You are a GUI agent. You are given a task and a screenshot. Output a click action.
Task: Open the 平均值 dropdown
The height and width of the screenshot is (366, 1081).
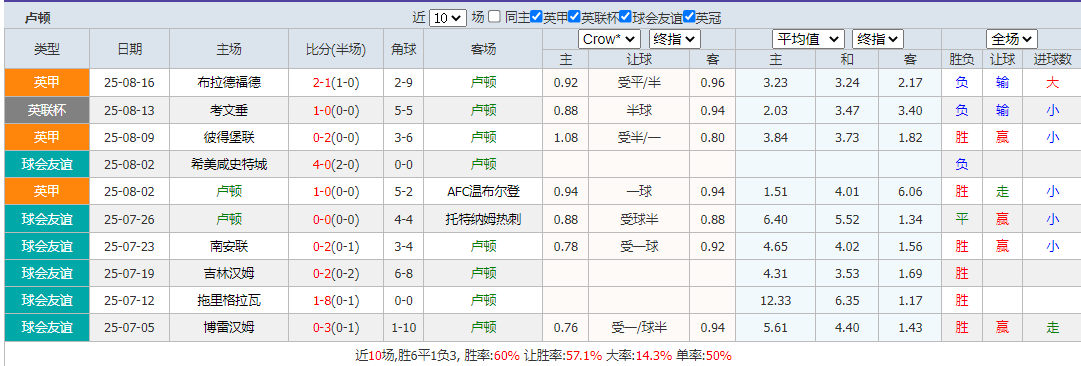(x=808, y=39)
